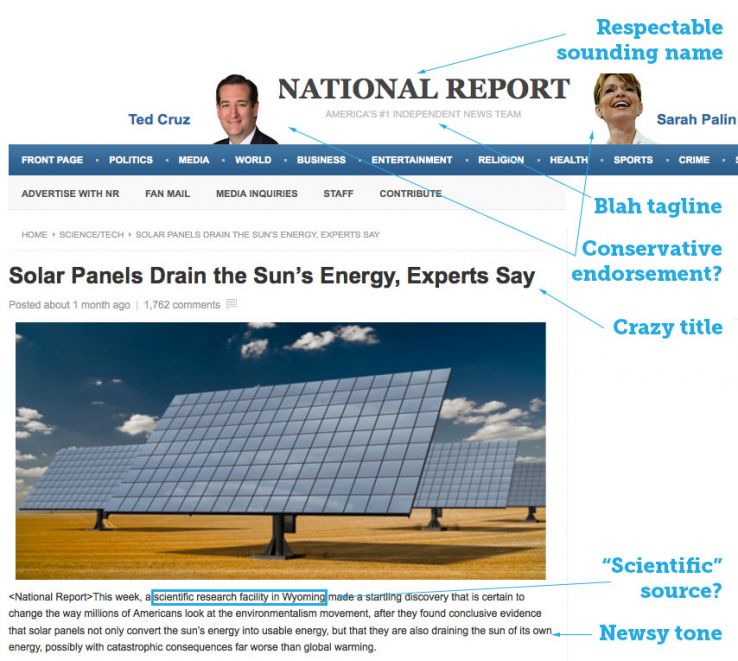Click the Posted about 1 month ago text
Screen dimensions: 738x661
(69, 305)
